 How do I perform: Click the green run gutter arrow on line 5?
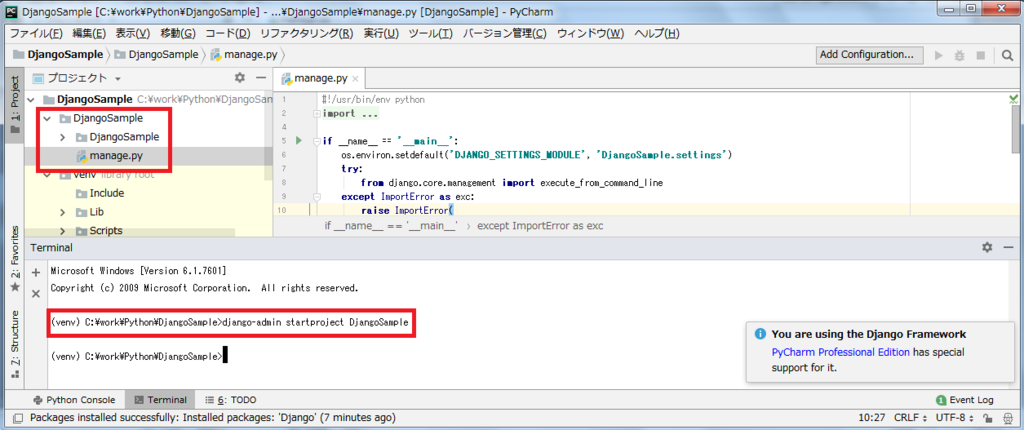[x=300, y=141]
